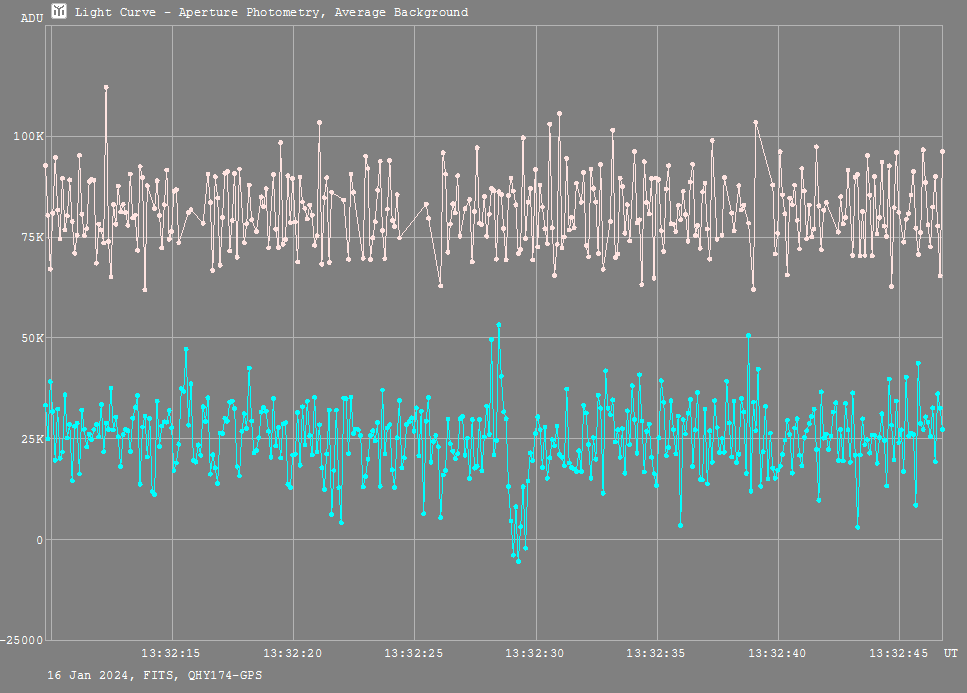Click the light curve chart icon beside the title
Image resolution: width=967 pixels, height=693 pixels.
click(x=59, y=11)
